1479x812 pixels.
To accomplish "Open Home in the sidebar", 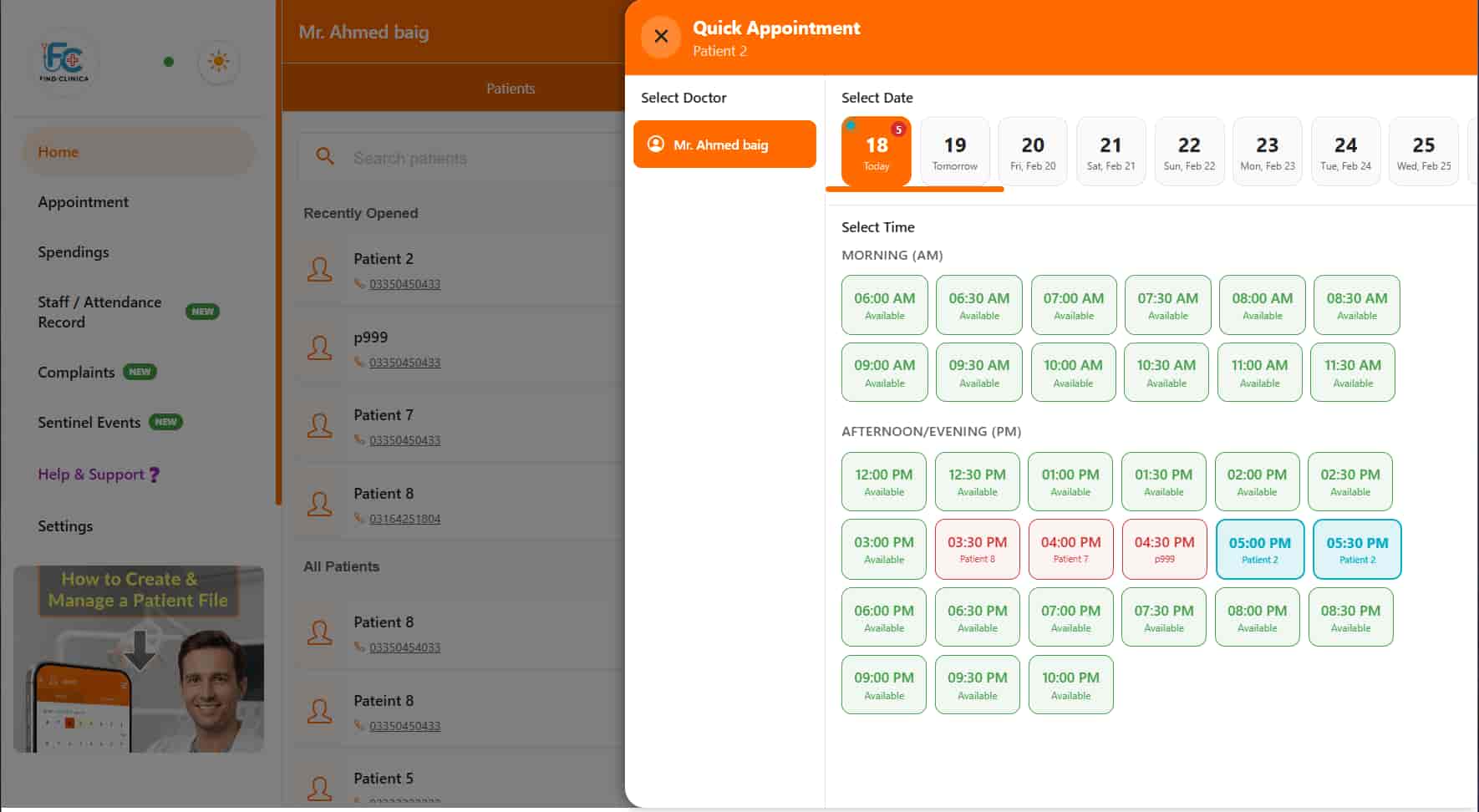I will tap(138, 152).
